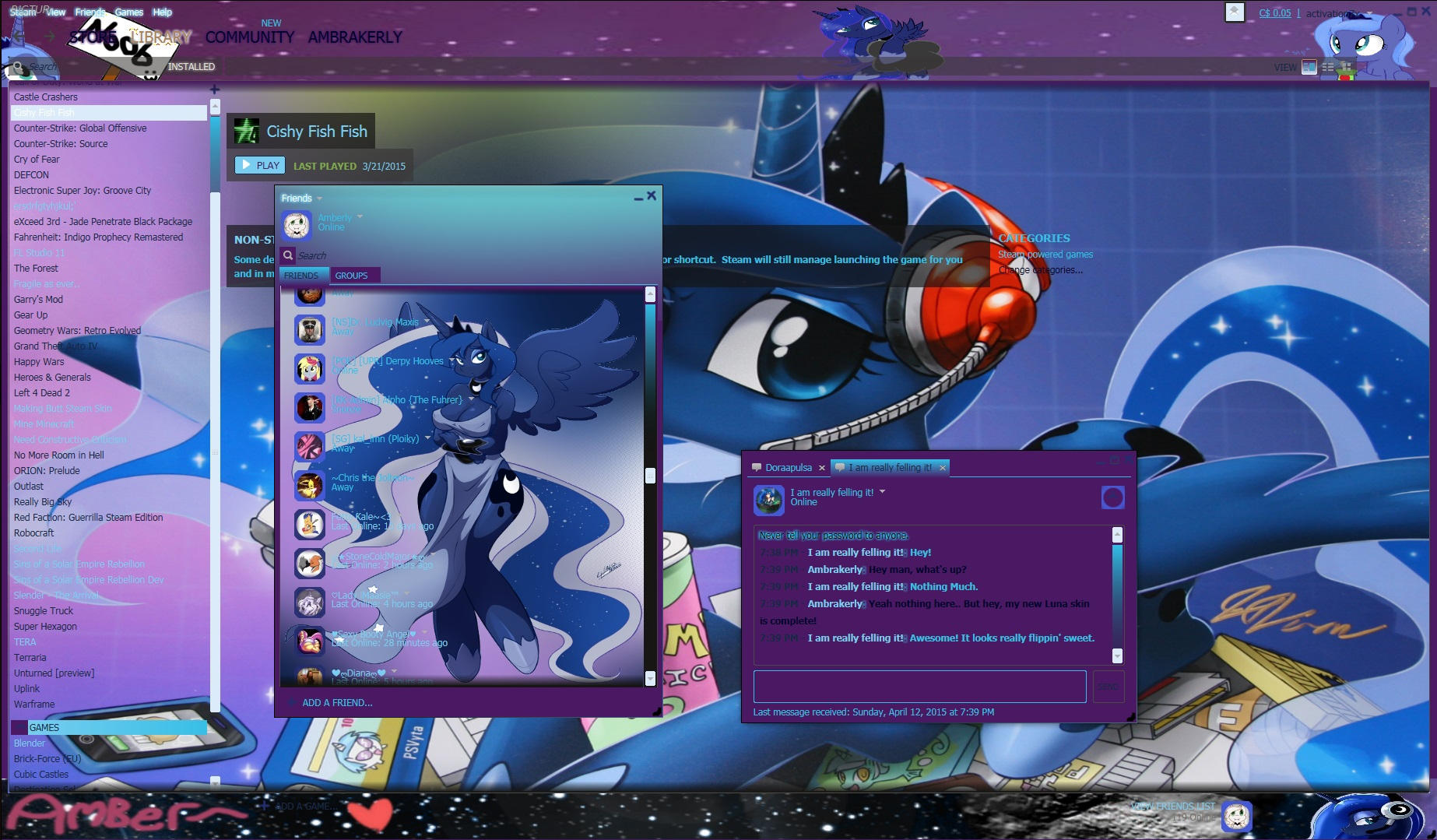Open the Steam menu
1437x840 pixels.
pos(23,12)
